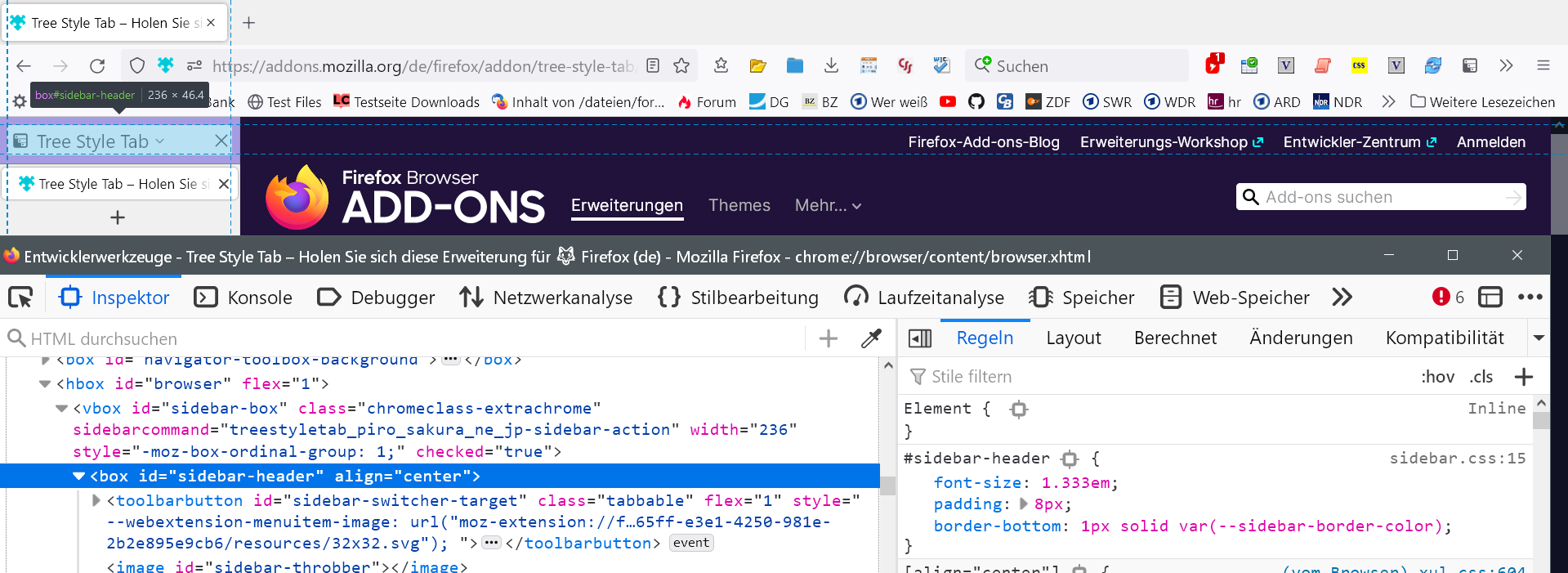
Task: Open devtools three-dot options menu
Action: (1530, 298)
